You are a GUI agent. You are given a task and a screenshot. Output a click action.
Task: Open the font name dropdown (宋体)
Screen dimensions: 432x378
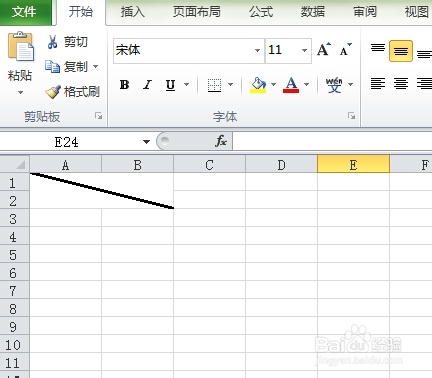[x=257, y=51]
